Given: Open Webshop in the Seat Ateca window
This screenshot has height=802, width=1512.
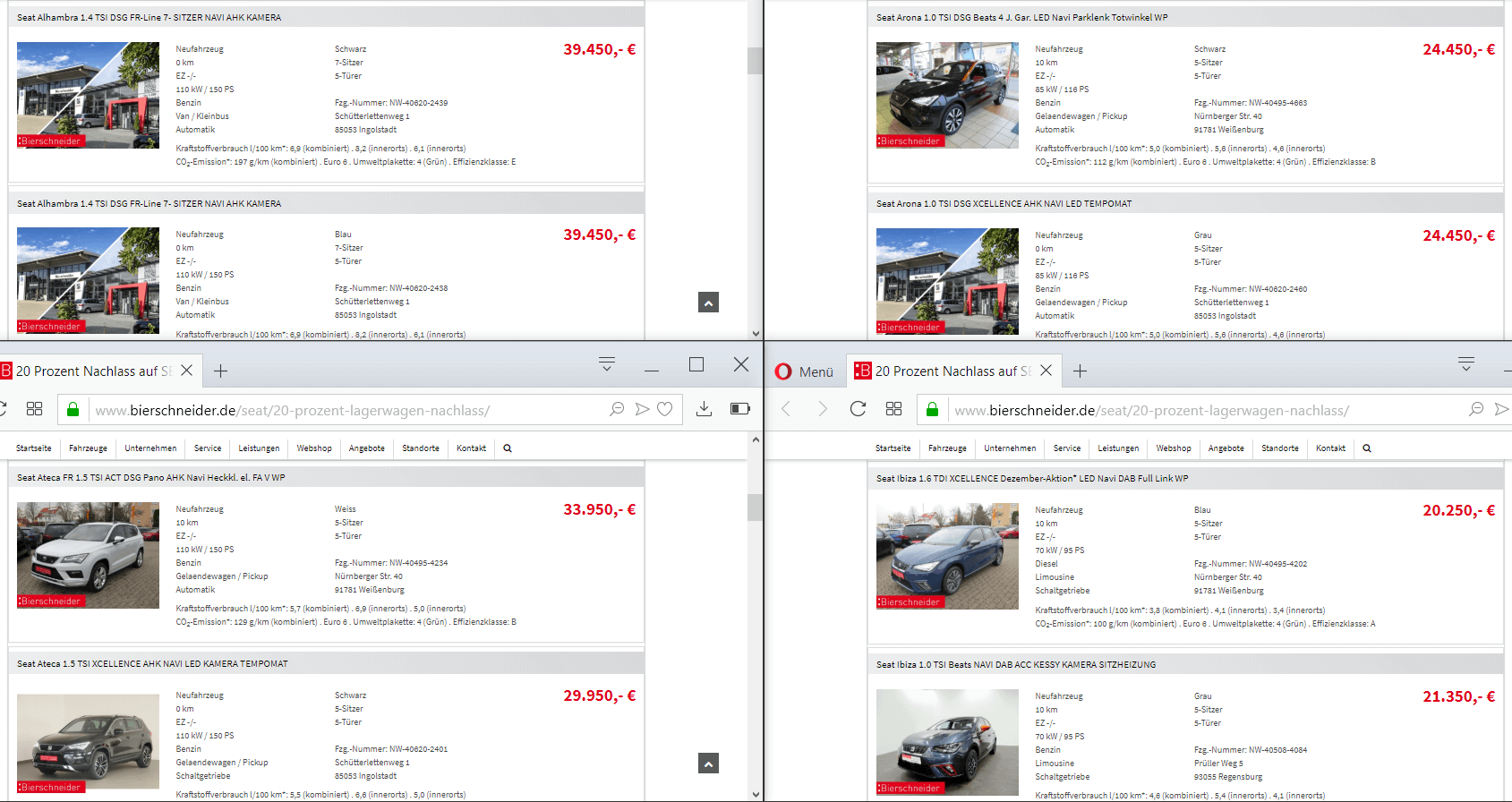Looking at the screenshot, I should [314, 448].
